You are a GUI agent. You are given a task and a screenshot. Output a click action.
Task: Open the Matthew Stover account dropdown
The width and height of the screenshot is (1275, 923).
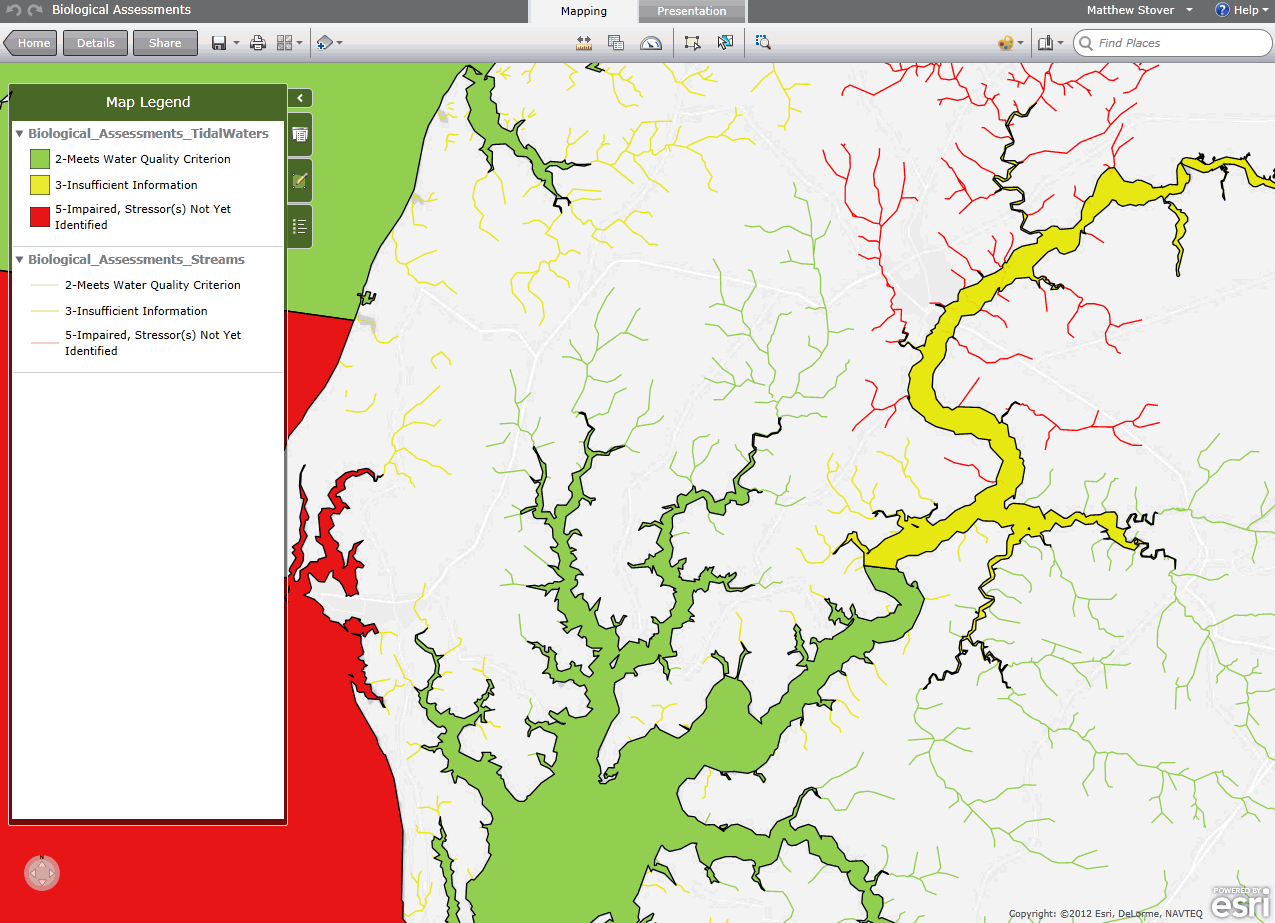pos(1139,10)
